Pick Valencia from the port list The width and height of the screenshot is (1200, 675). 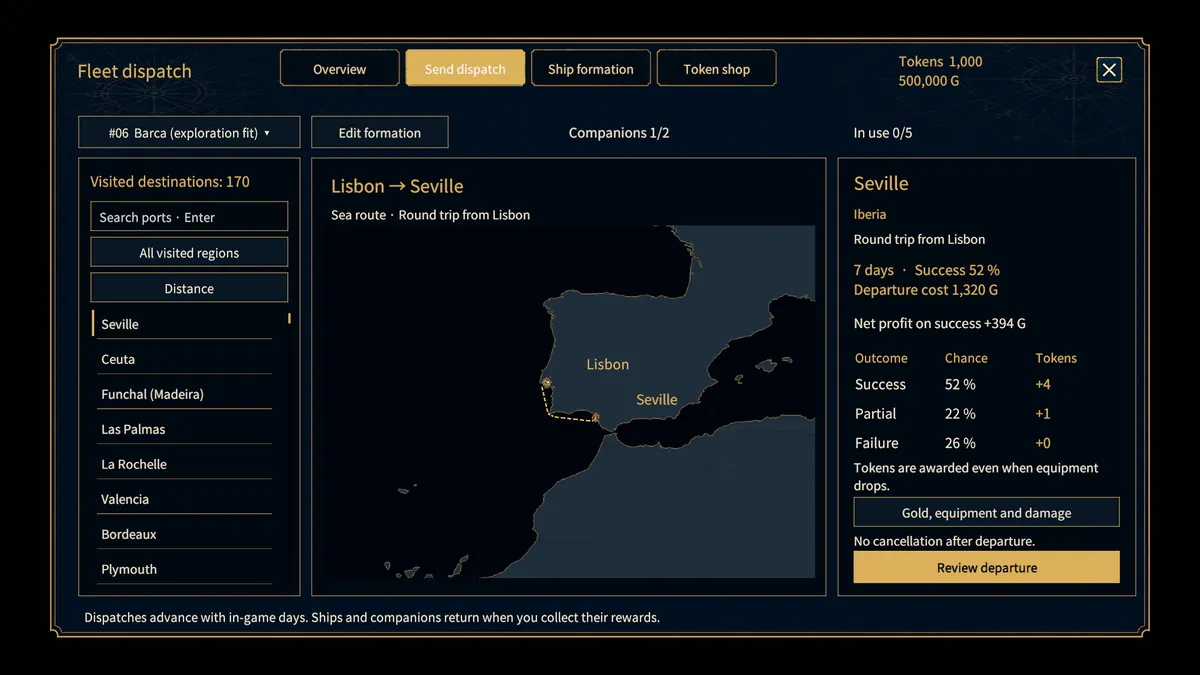(x=182, y=499)
